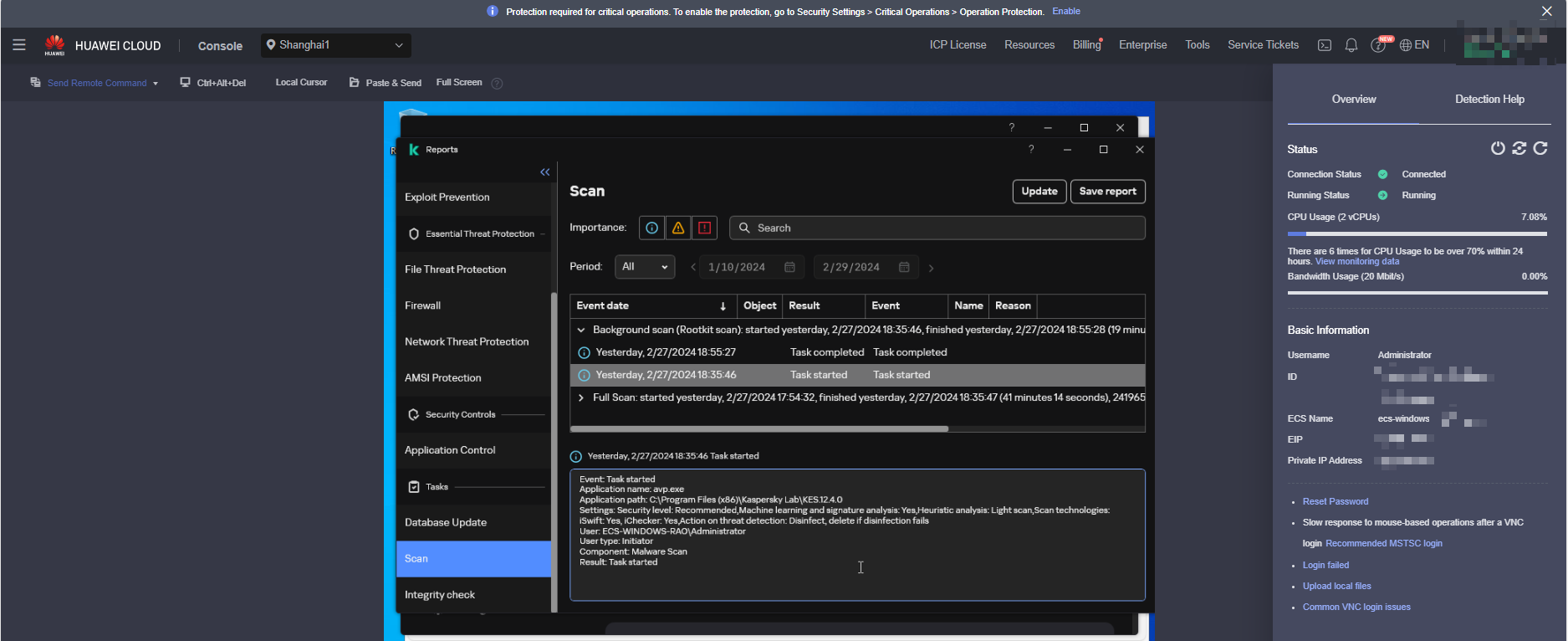
Task: Open the notifications bell icon
Action: (1351, 45)
